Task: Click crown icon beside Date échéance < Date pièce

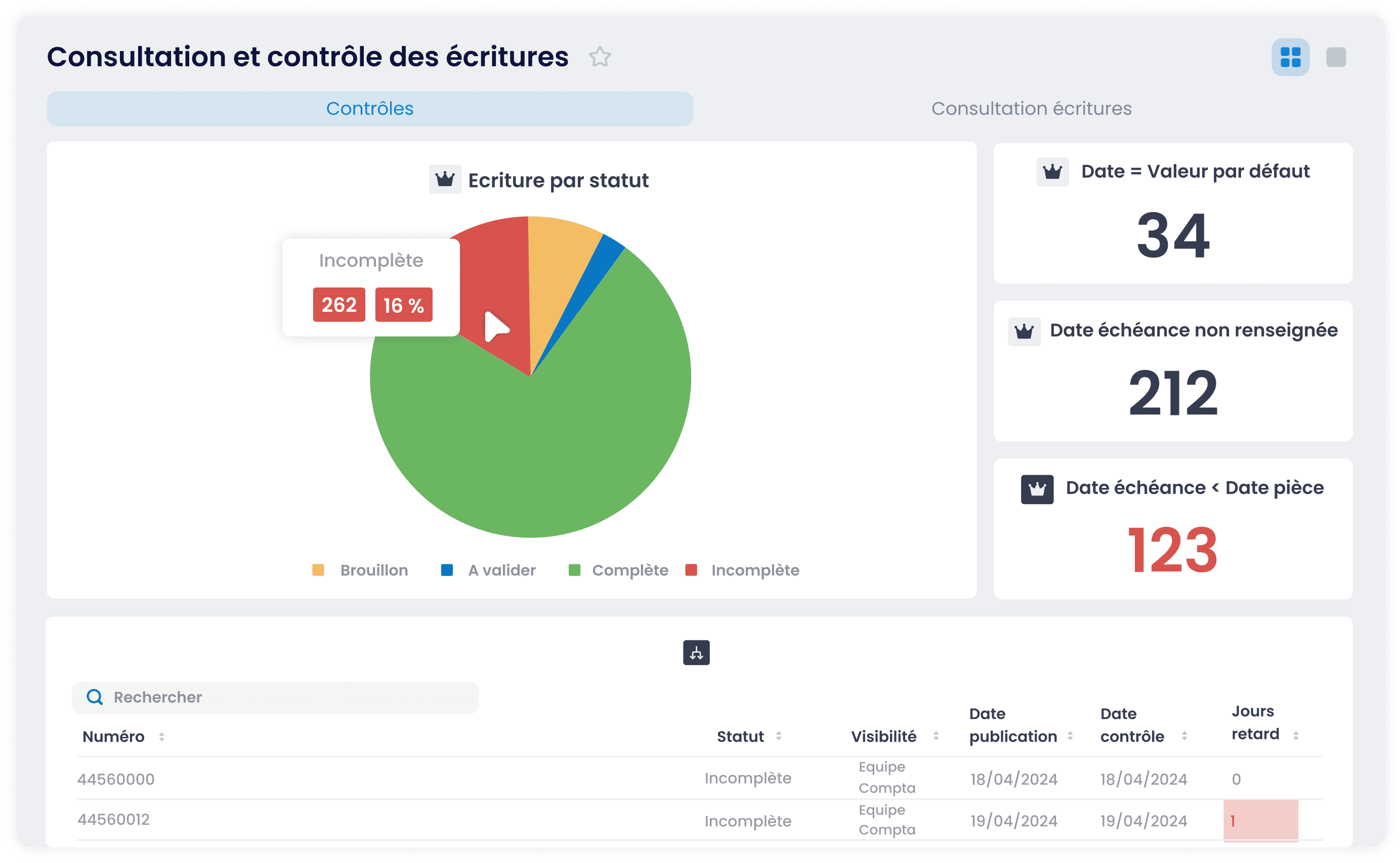Action: click(1037, 489)
